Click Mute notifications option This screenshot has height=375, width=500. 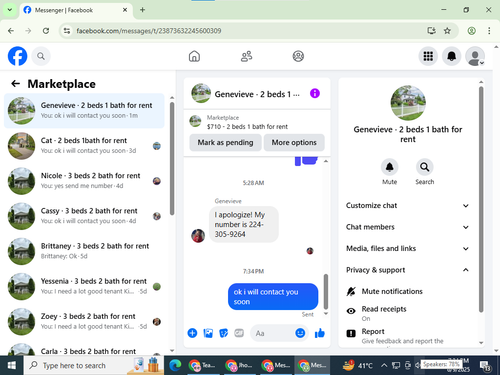pyautogui.click(x=392, y=291)
